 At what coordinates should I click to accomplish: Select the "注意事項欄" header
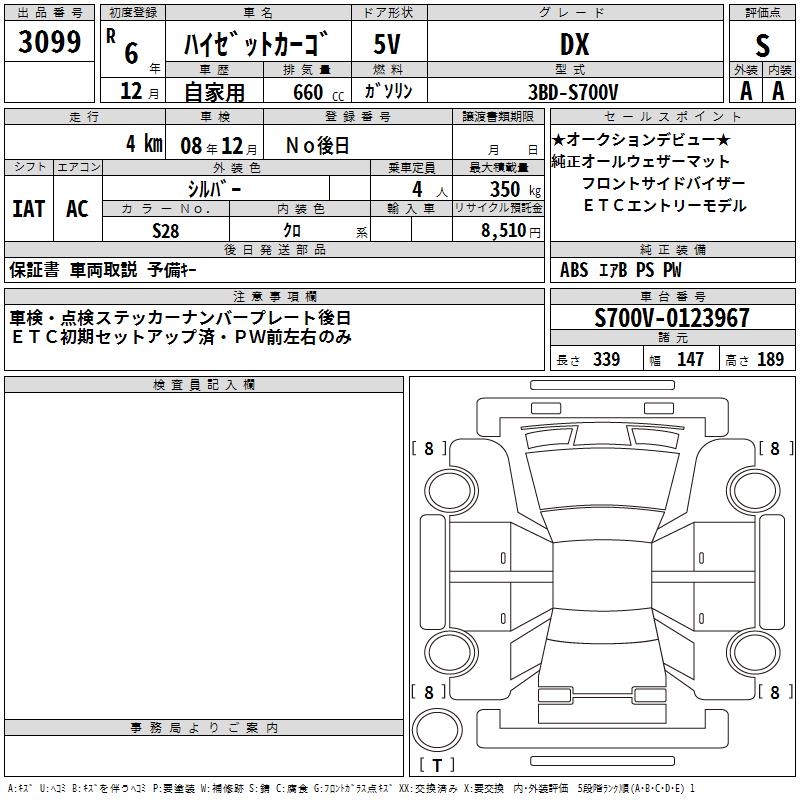[274, 296]
